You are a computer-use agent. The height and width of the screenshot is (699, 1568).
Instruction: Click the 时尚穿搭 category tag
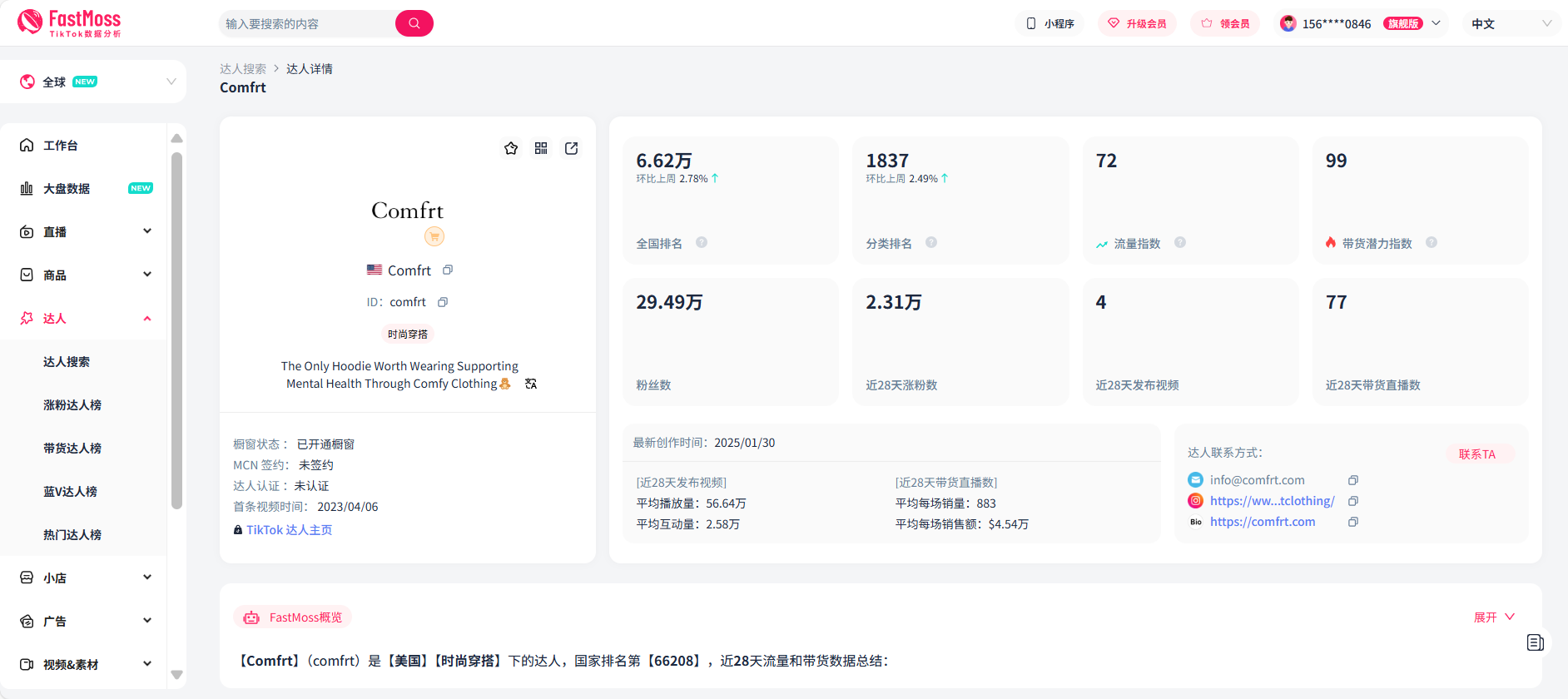(408, 335)
